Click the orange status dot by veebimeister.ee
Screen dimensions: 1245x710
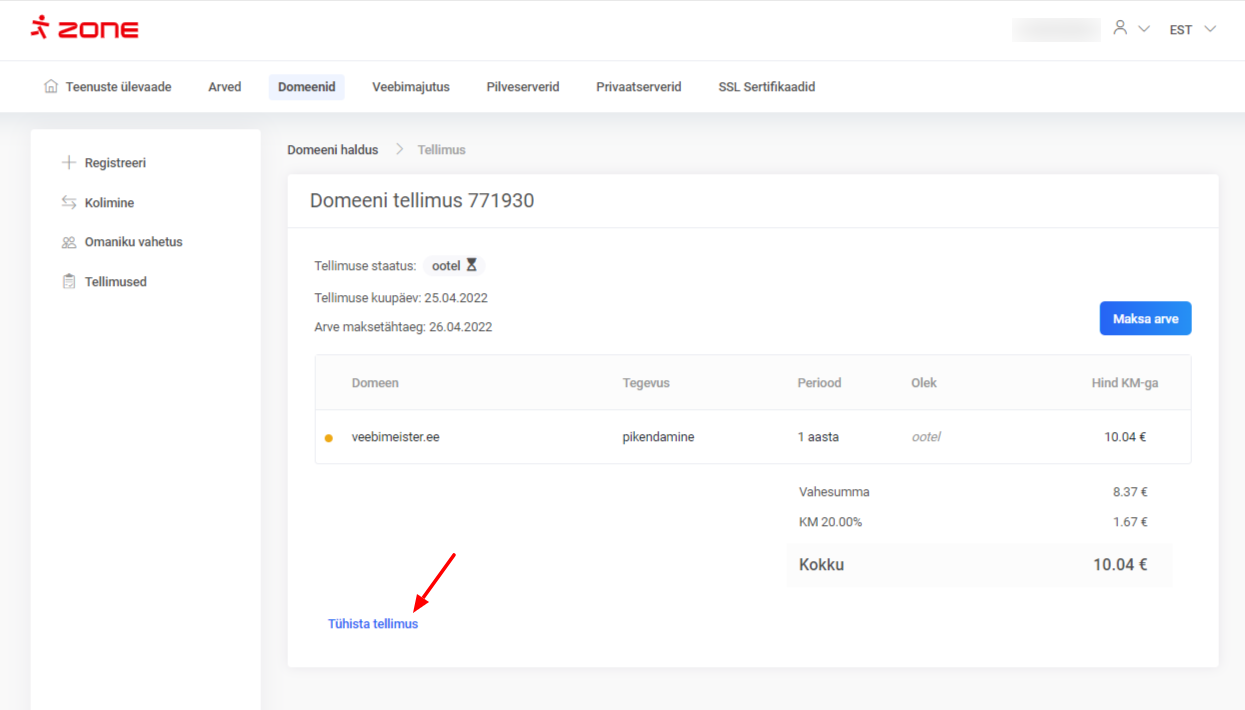click(329, 438)
